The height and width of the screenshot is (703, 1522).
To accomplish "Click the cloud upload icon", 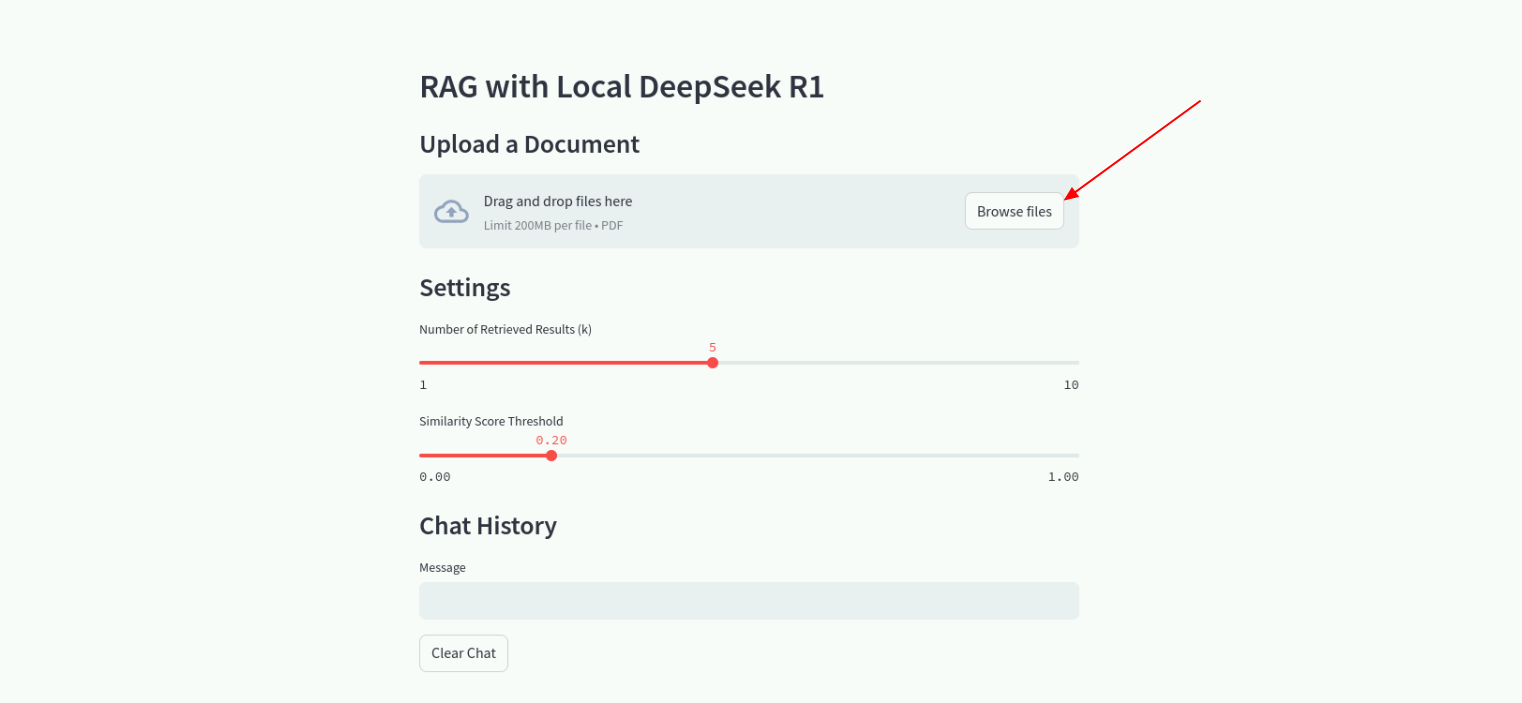I will [451, 211].
